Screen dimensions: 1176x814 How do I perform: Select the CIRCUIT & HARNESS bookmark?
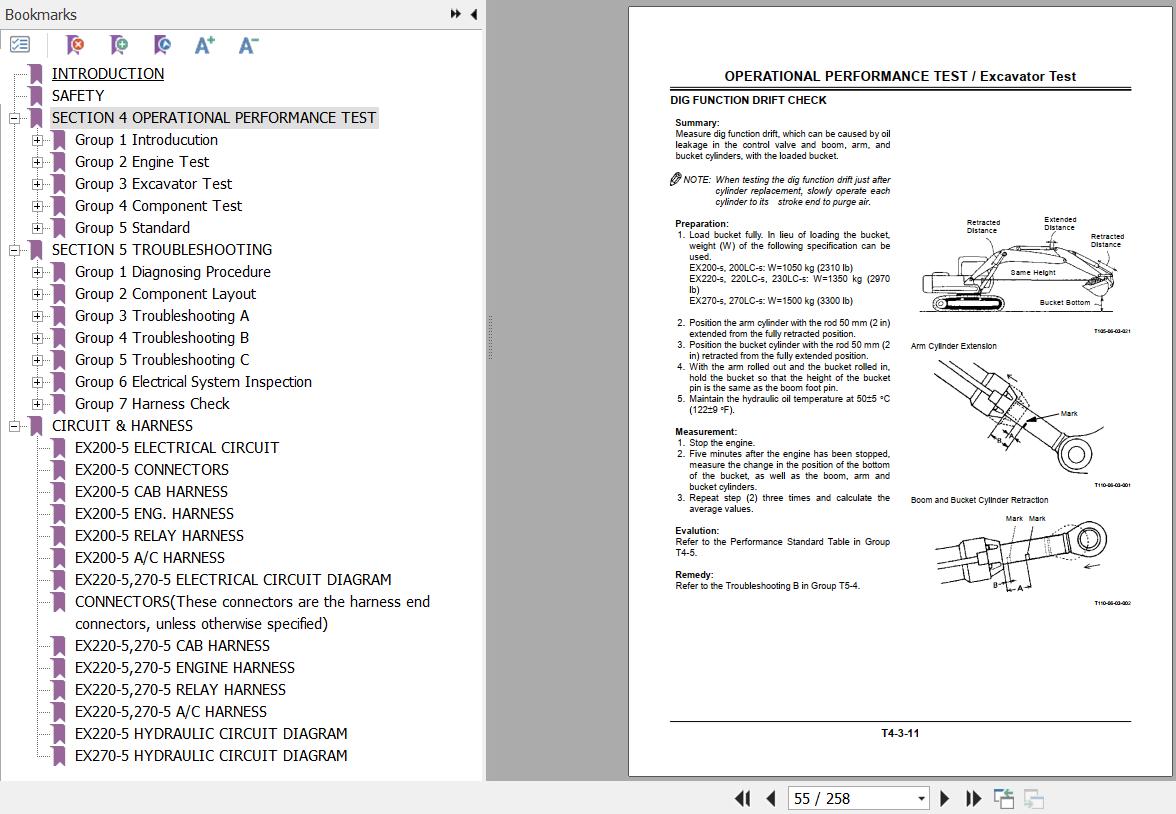[122, 426]
